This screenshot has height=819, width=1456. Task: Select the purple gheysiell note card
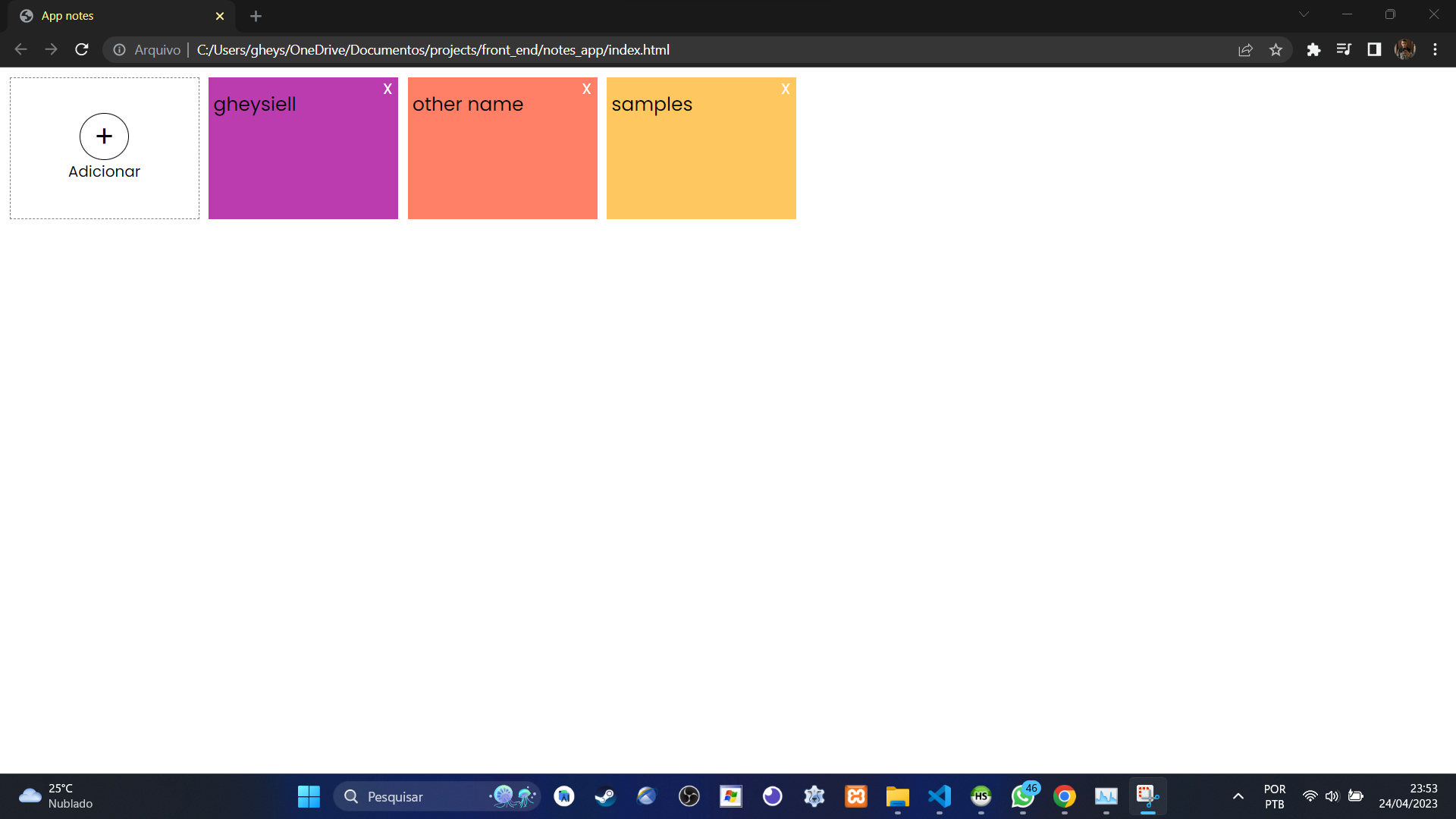tap(303, 163)
